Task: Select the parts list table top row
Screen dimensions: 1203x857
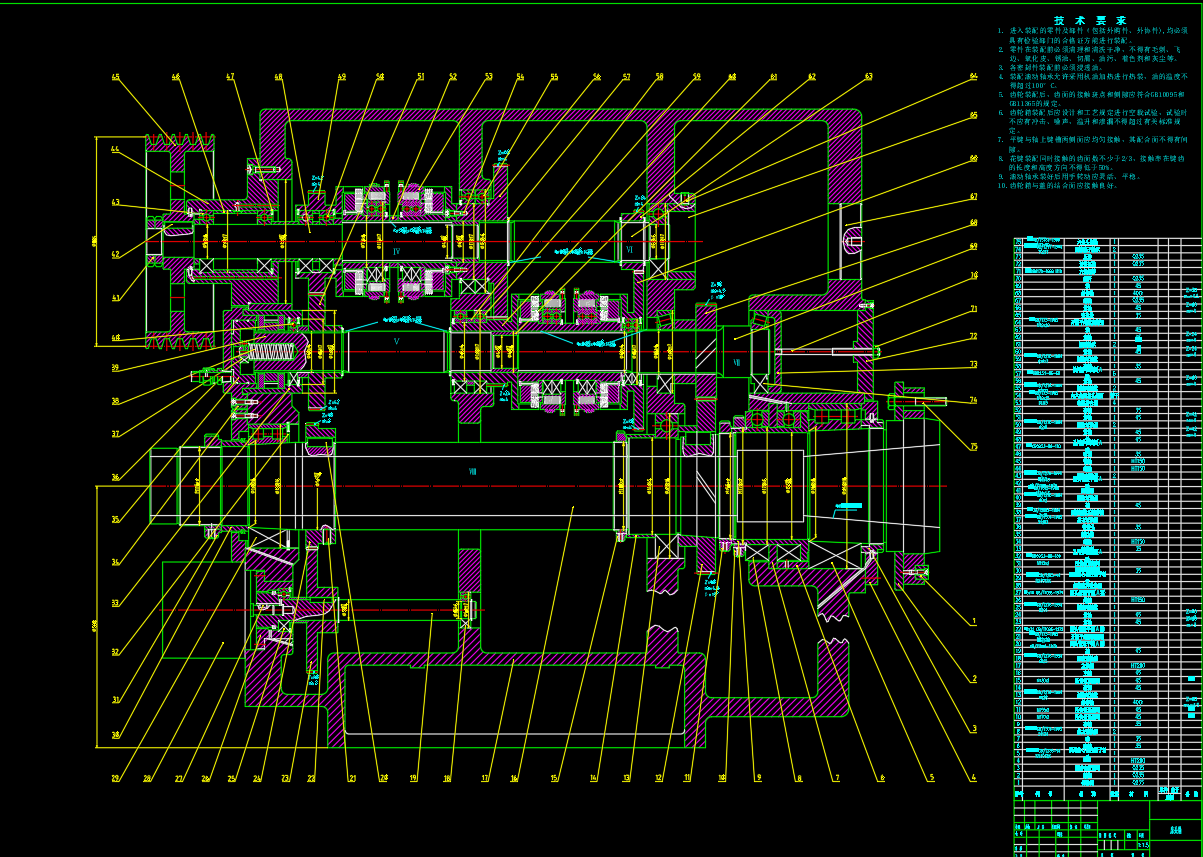Action: (x=1107, y=241)
